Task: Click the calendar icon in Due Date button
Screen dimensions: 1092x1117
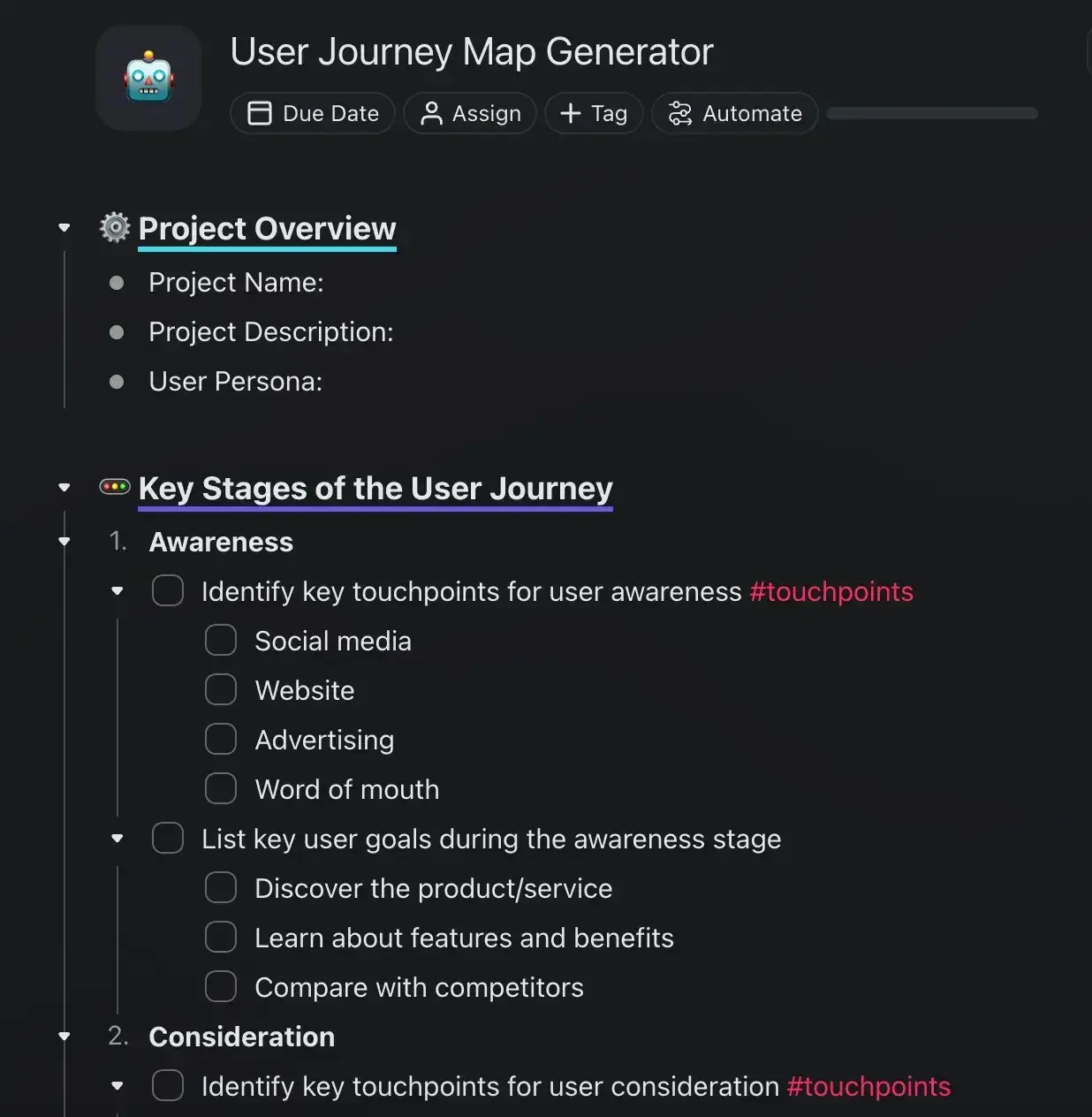Action: (x=260, y=113)
